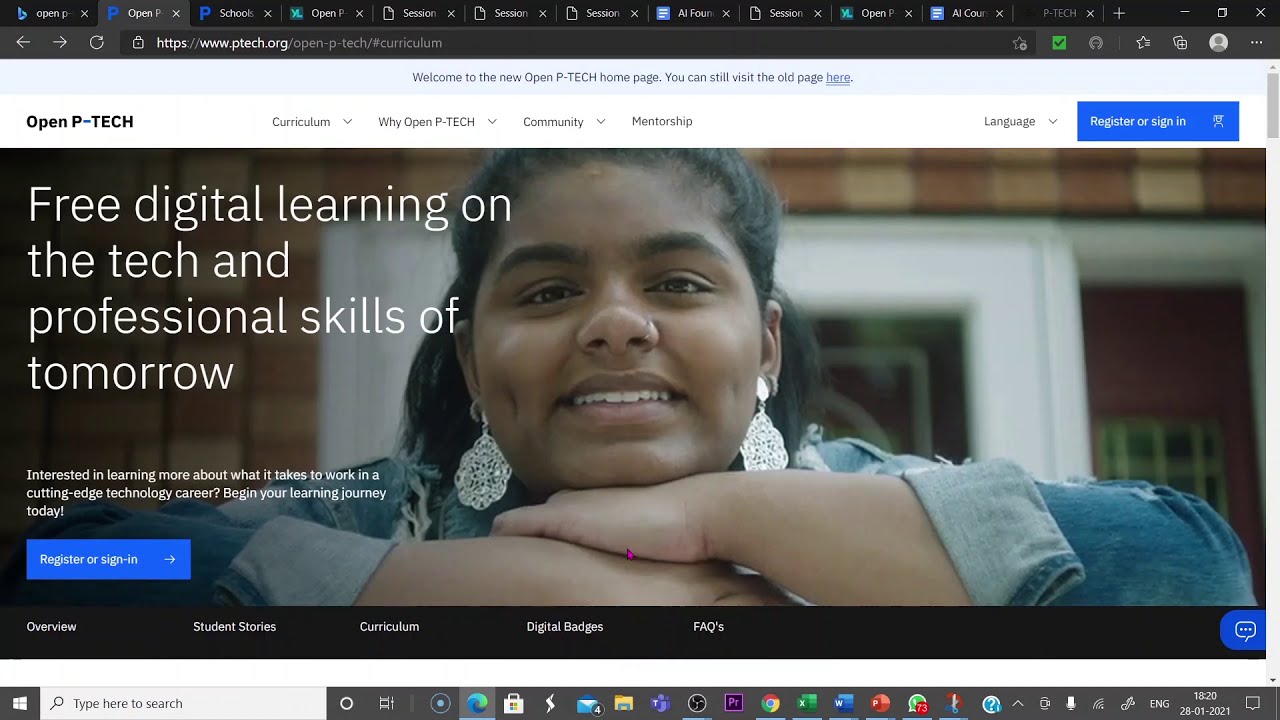Follow the 'here' old page link
The image size is (1280, 720).
(838, 77)
